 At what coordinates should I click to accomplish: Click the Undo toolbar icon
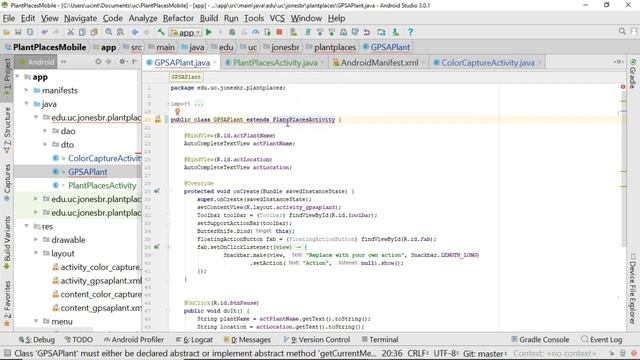pos(44,32)
